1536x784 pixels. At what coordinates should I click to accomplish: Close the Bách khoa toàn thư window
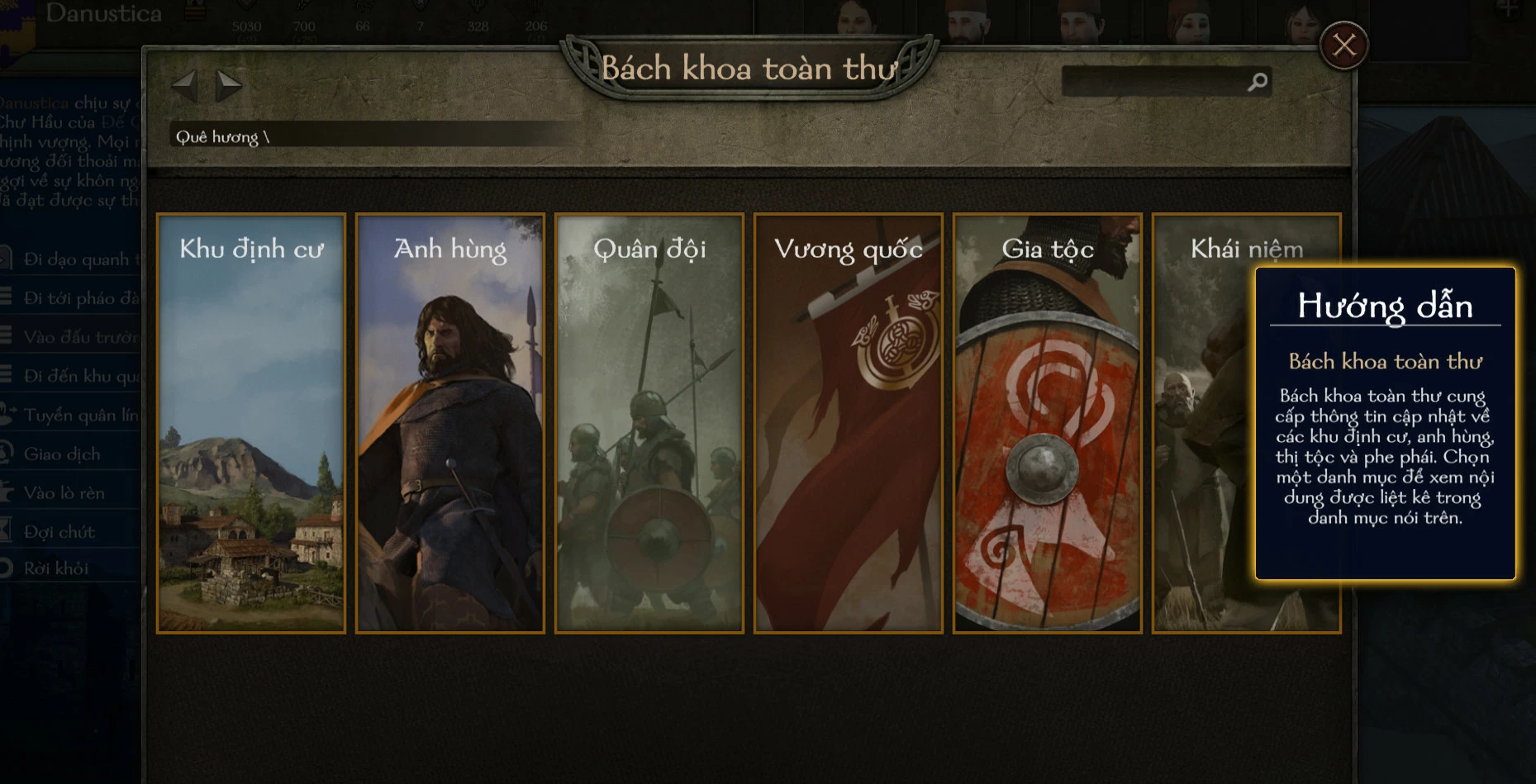(1343, 45)
